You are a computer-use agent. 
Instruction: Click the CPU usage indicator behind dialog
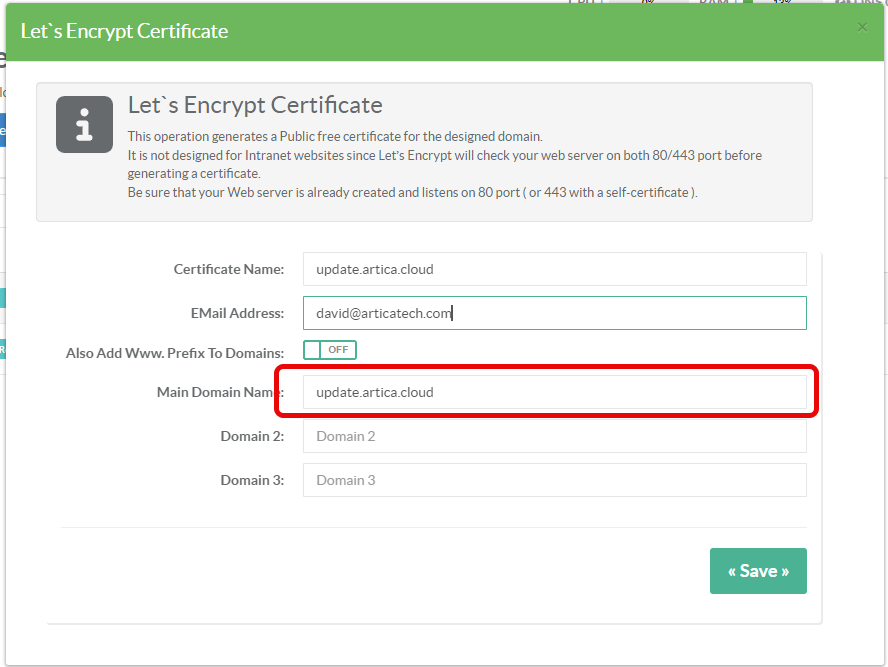(640, 3)
